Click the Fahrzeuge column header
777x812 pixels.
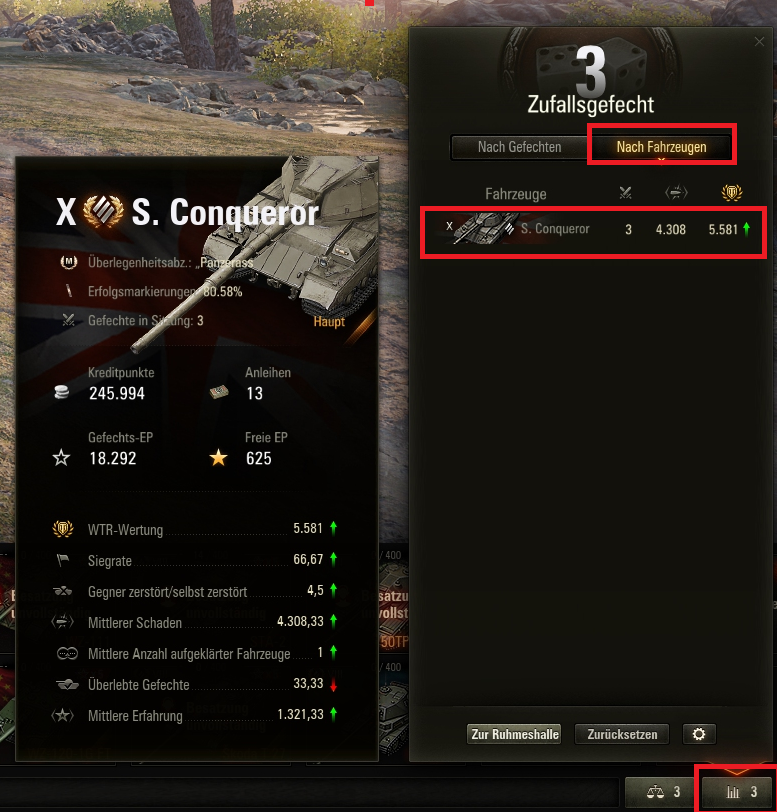[515, 194]
